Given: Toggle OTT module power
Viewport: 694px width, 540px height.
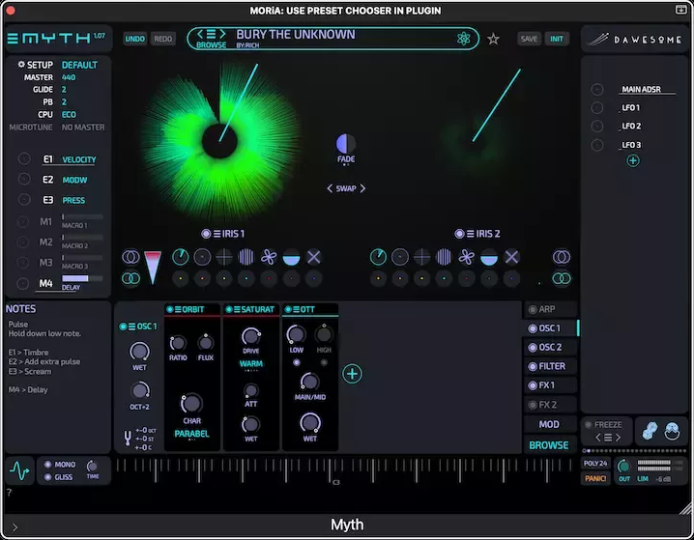Looking at the screenshot, I should [x=288, y=309].
